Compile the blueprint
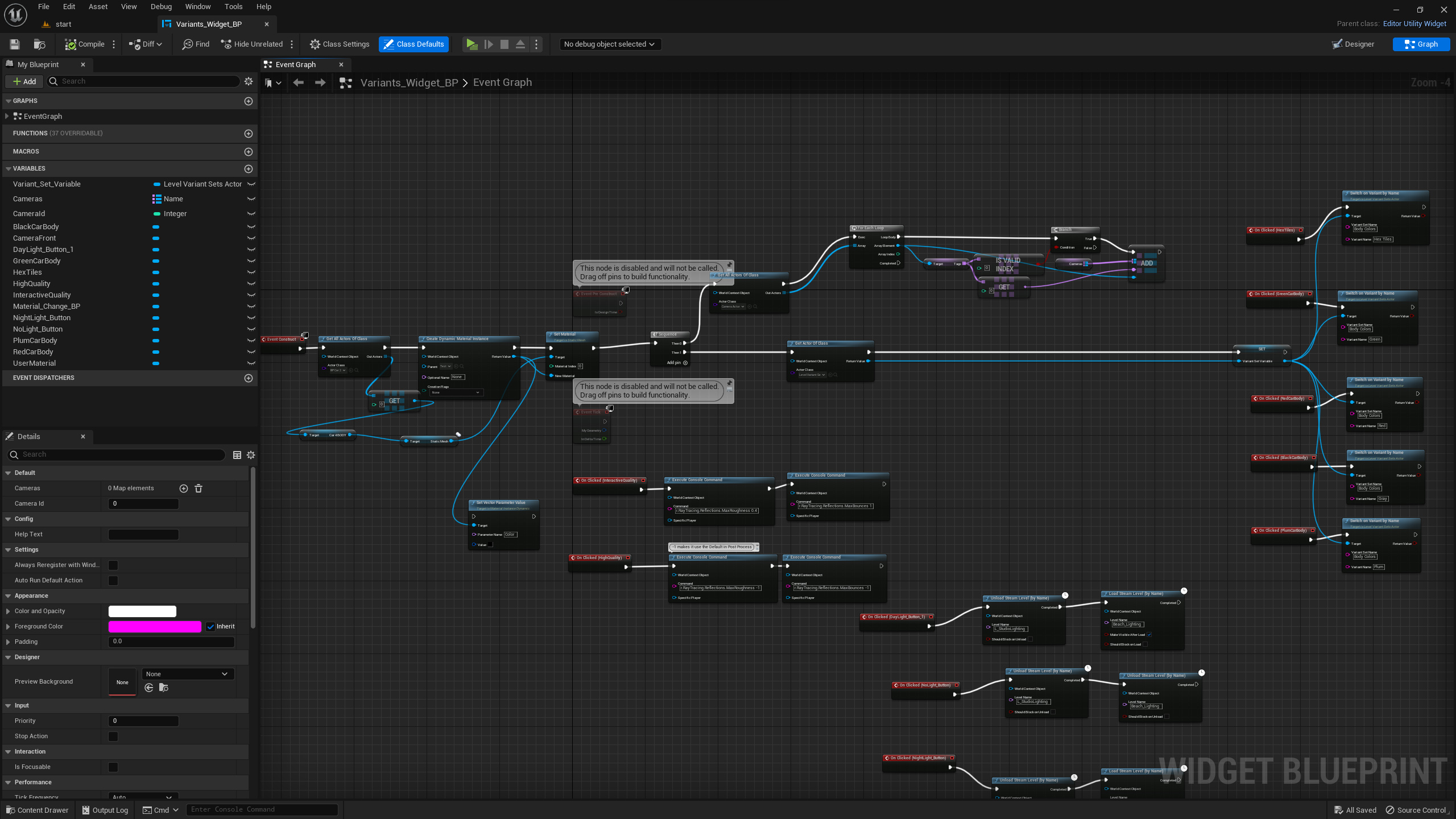Image resolution: width=1456 pixels, height=819 pixels. tap(85, 44)
